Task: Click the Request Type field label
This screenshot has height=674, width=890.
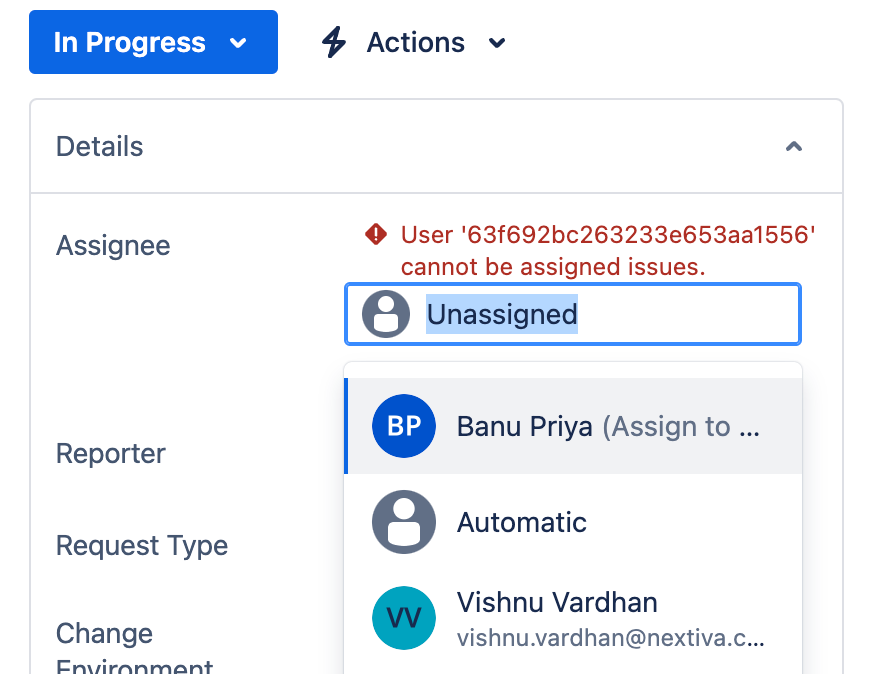Action: click(x=142, y=546)
